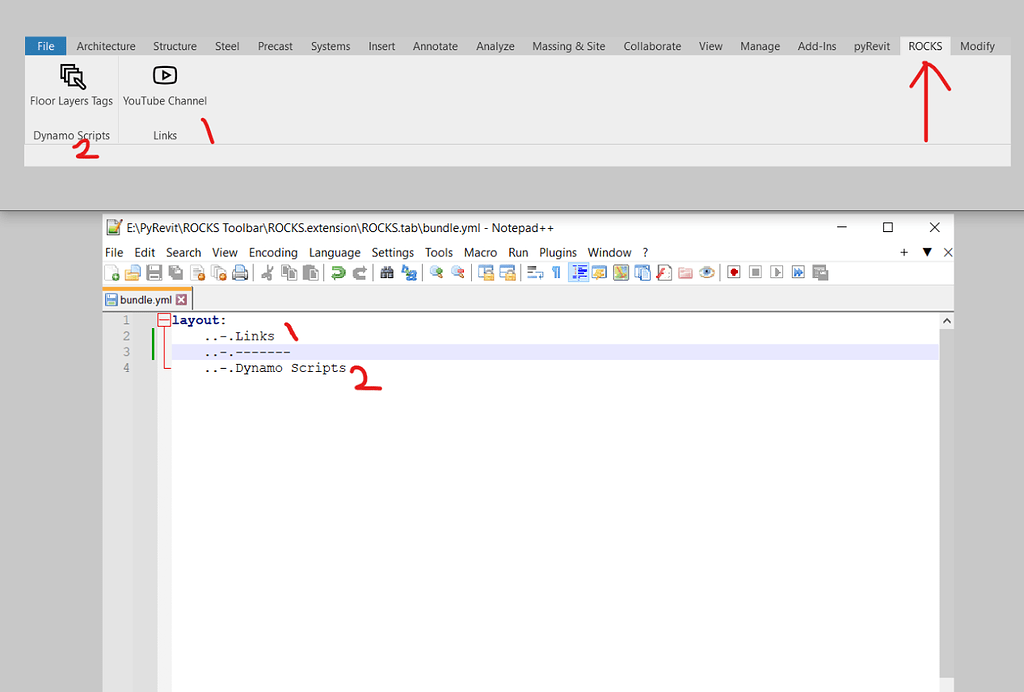Viewport: 1024px width, 692px height.
Task: Open the Macro menu
Action: pyautogui.click(x=480, y=252)
